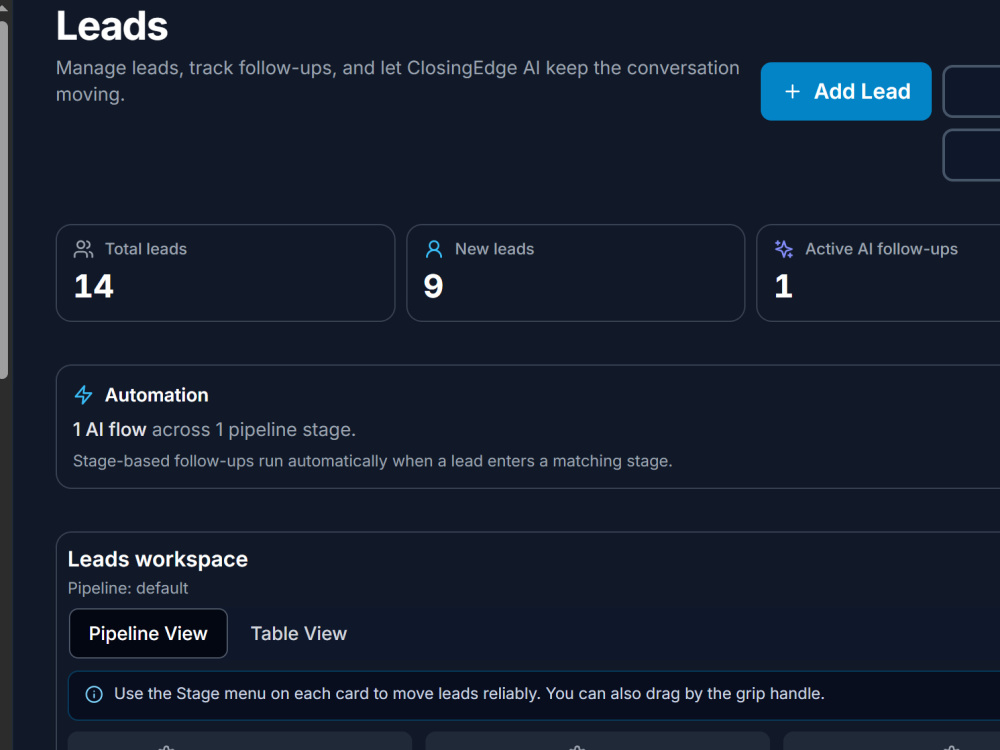Switch to Pipeline View tab
Viewport: 1000px width, 750px height.
[148, 633]
